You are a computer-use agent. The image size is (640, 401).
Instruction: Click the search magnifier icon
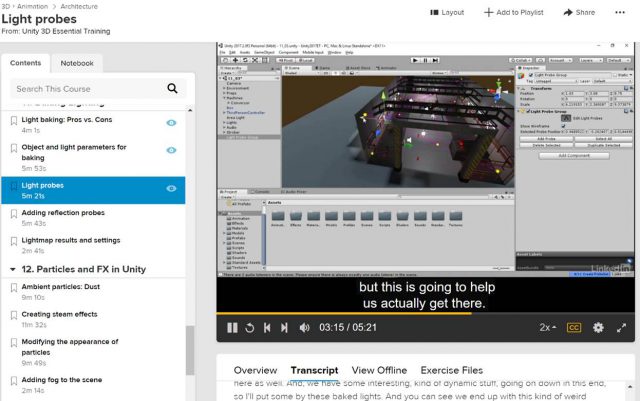click(x=172, y=89)
